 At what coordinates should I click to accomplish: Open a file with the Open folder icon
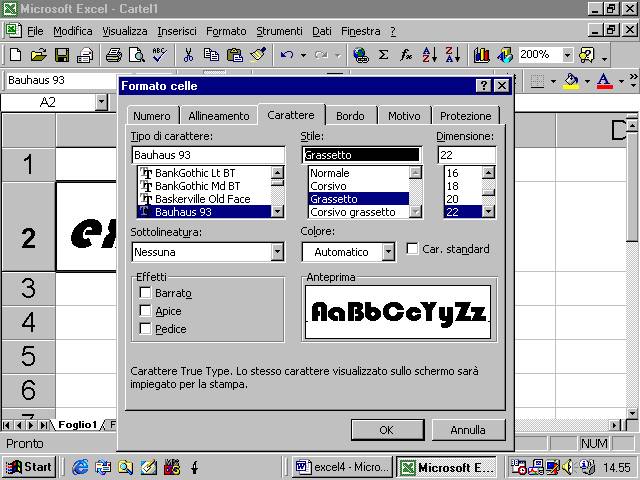[38, 55]
